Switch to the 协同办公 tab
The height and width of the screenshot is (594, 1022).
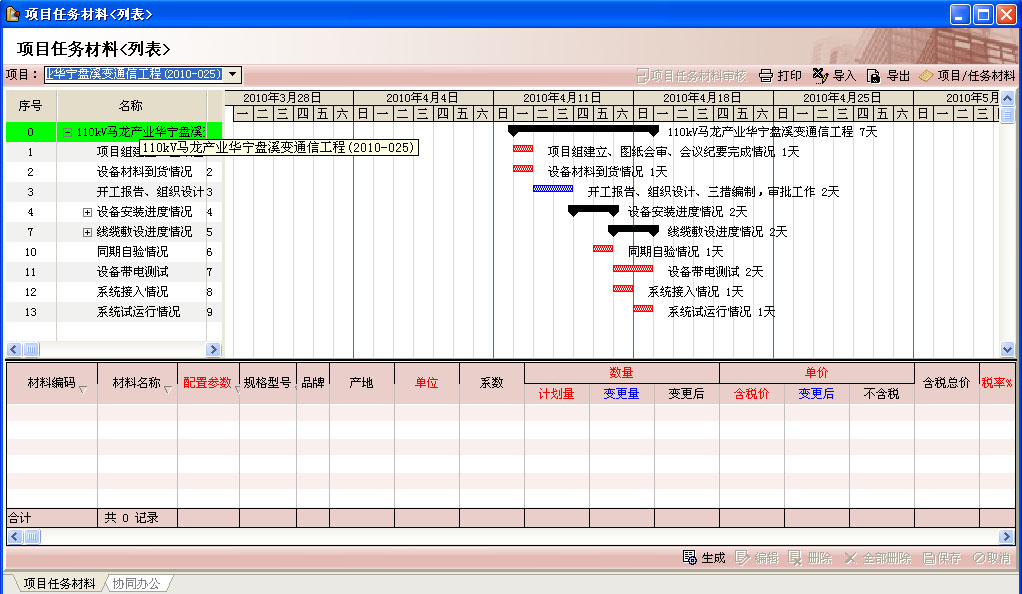click(136, 583)
